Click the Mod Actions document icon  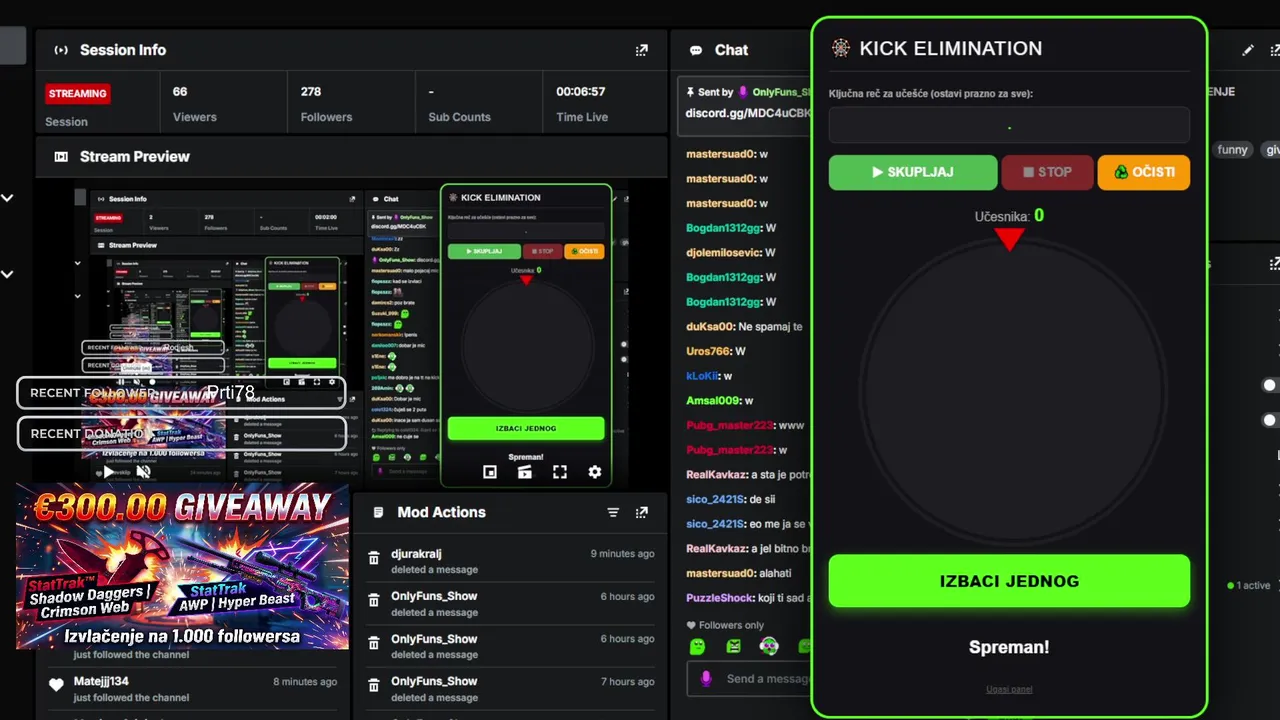click(378, 512)
